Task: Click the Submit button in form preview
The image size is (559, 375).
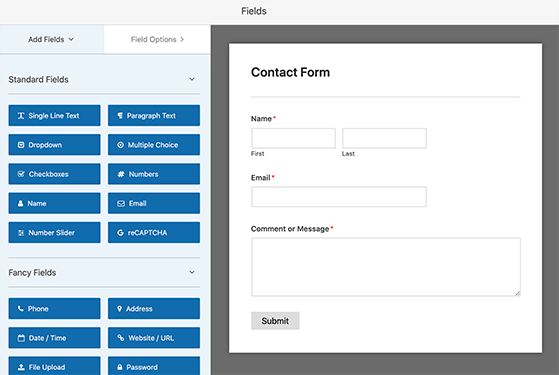Action: point(275,321)
